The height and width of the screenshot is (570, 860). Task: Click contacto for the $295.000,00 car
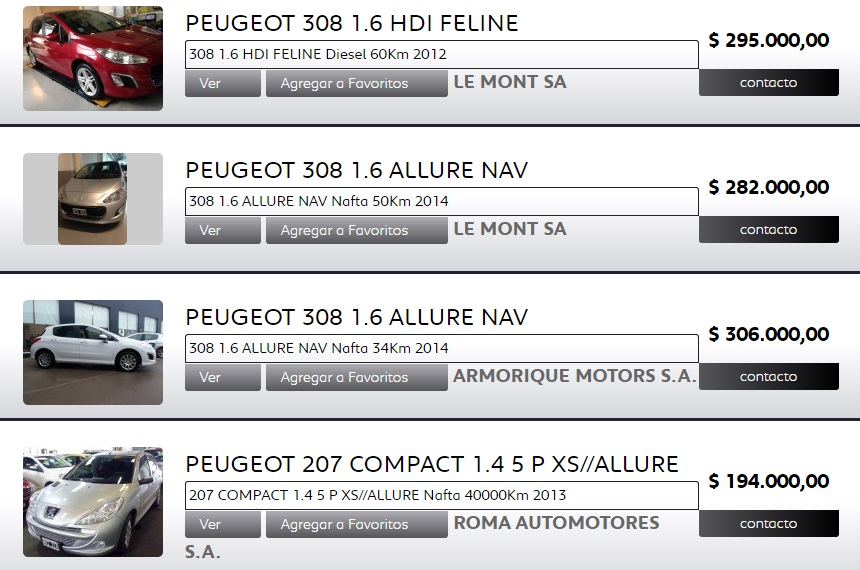(768, 83)
